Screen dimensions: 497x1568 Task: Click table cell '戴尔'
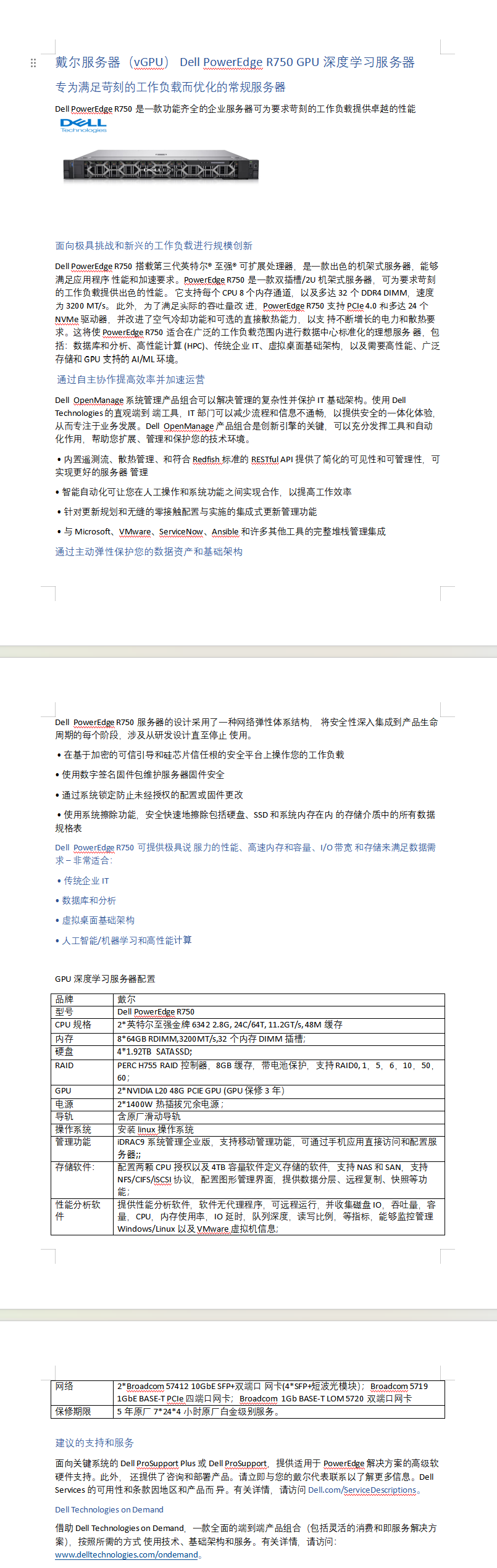coord(279,999)
